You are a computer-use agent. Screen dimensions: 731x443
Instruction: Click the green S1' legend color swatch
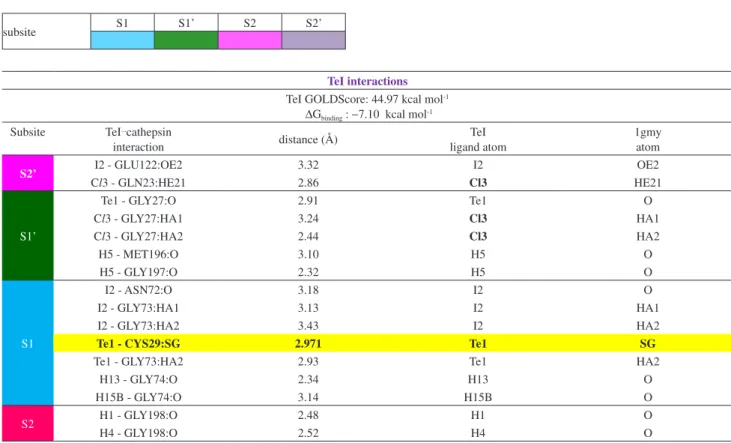186,40
